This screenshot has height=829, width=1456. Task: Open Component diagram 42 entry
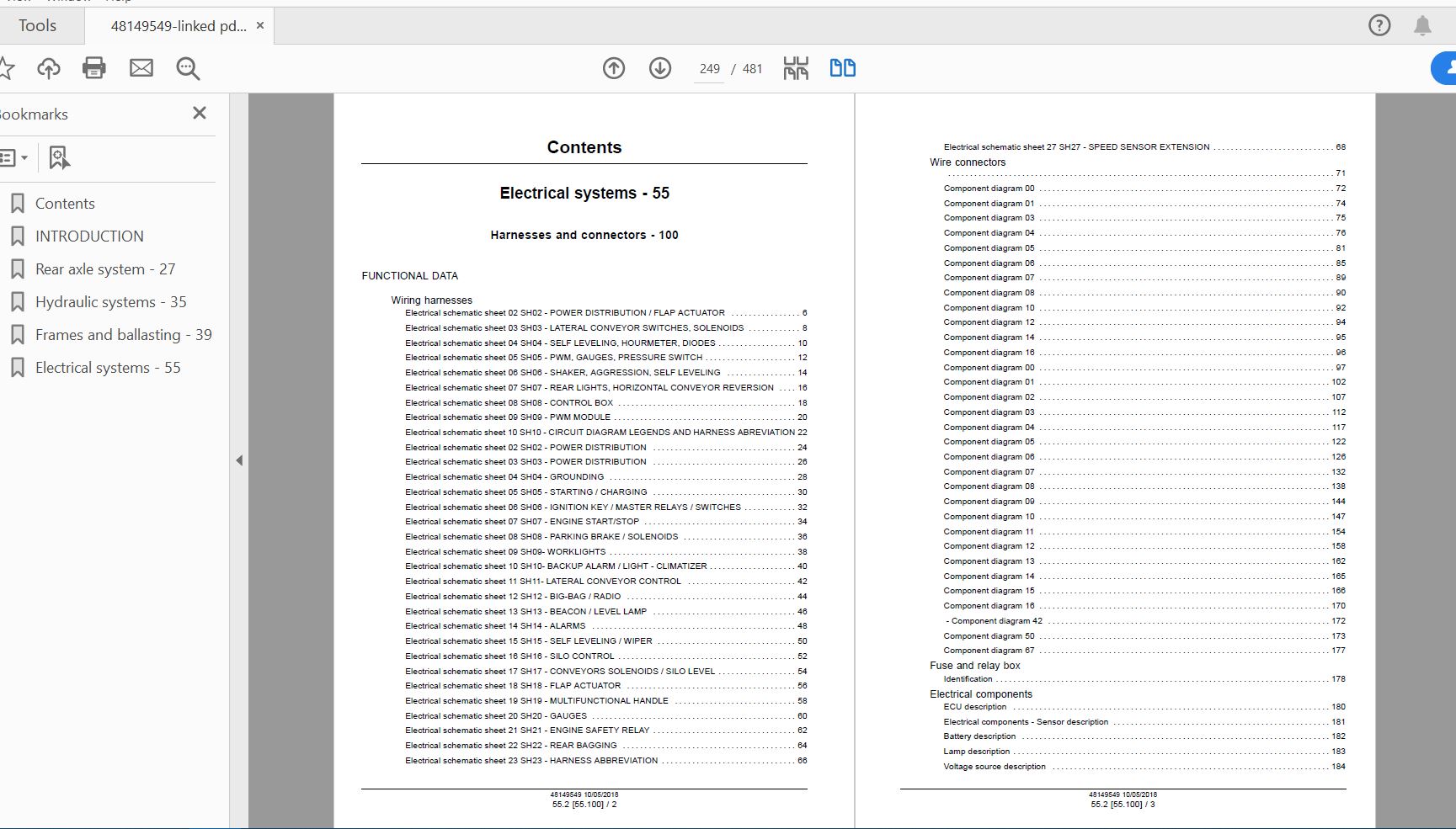coord(1144,621)
